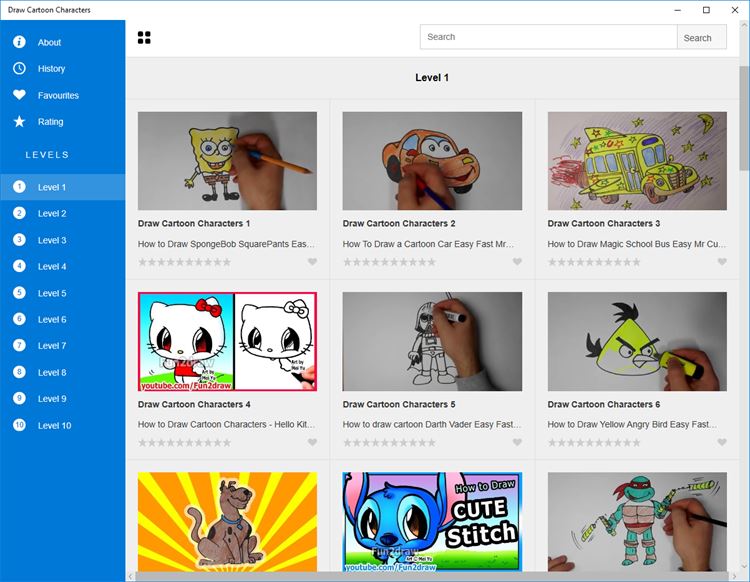This screenshot has width=750, height=582.
Task: Click the vertical scrollbar thumb
Action: tap(744, 118)
